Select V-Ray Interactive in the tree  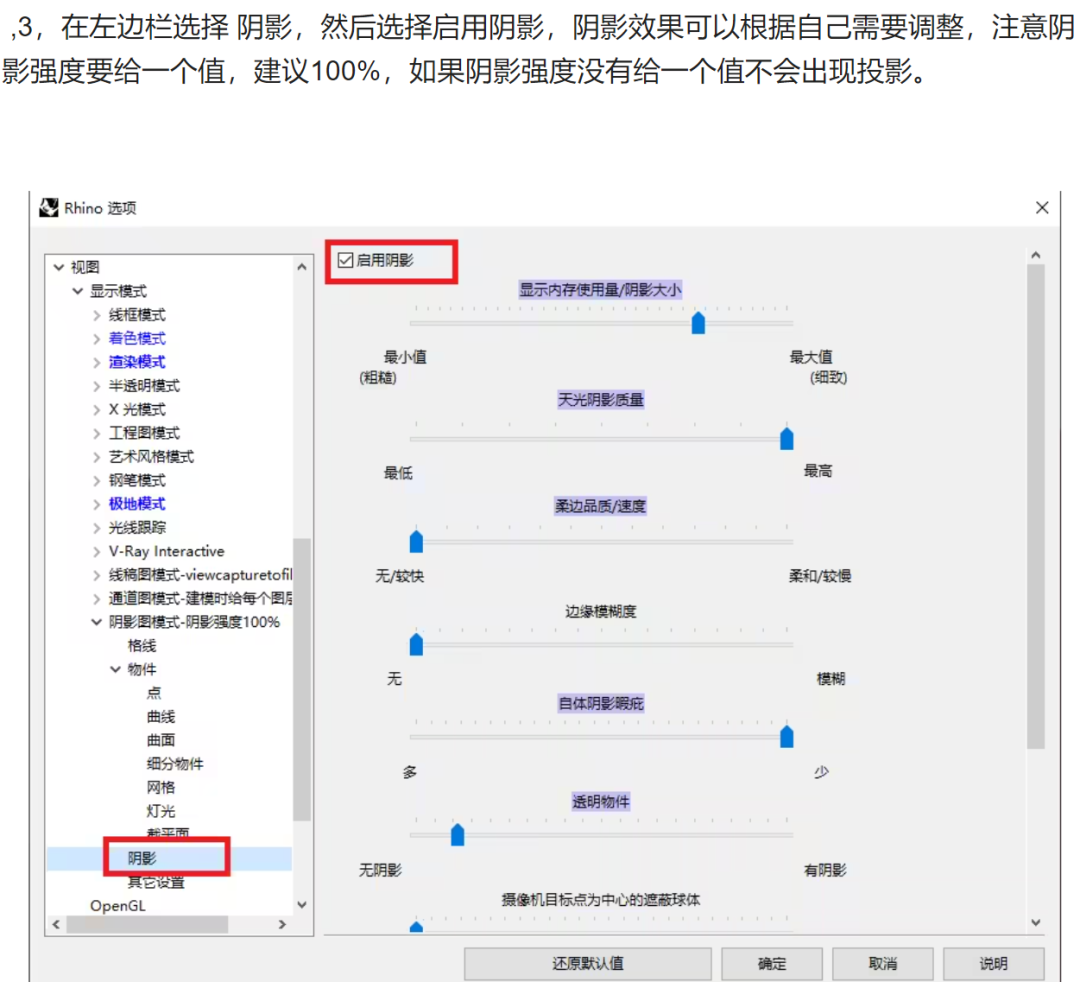pyautogui.click(x=167, y=551)
